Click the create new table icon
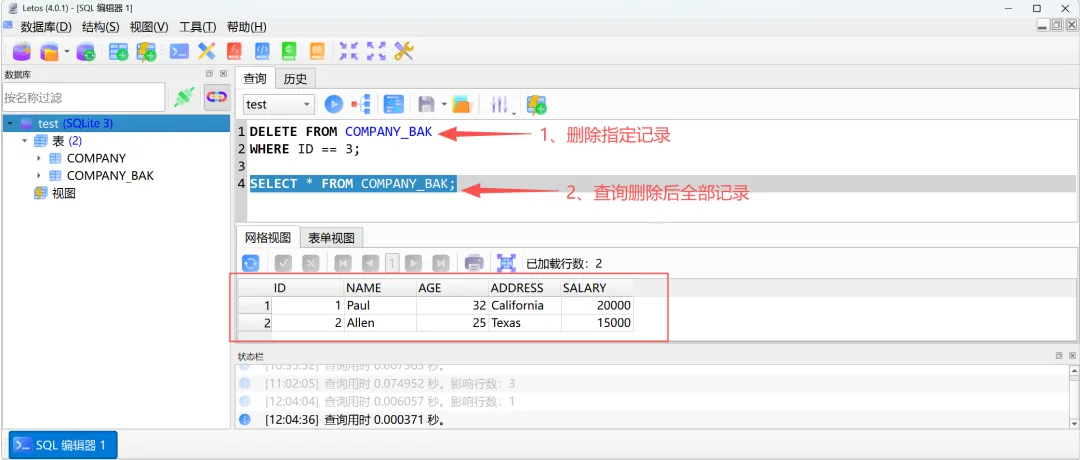The height and width of the screenshot is (460, 1080). coord(118,51)
